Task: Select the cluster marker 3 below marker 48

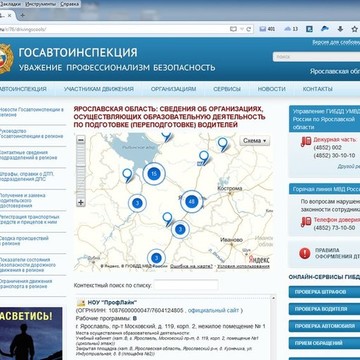Action: point(180,229)
